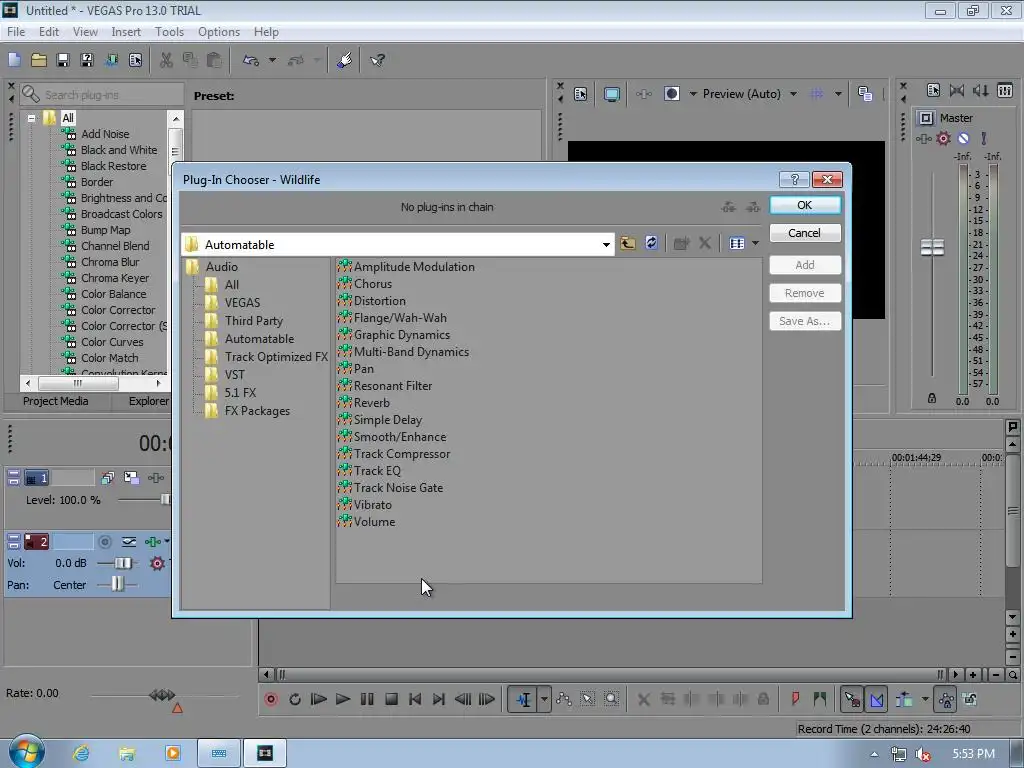Click the Master volume fader handle

932,248
